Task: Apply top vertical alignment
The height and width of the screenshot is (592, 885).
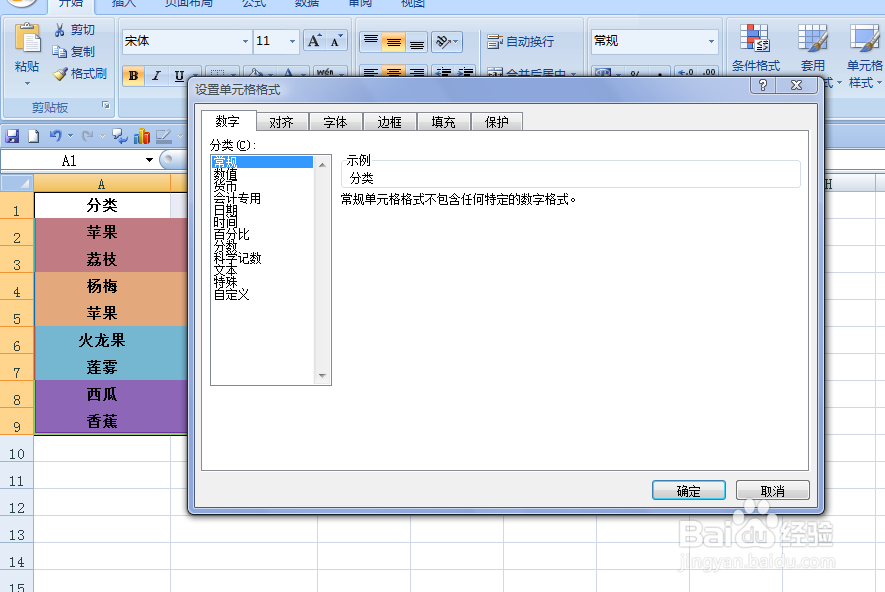Action: pyautogui.click(x=371, y=41)
